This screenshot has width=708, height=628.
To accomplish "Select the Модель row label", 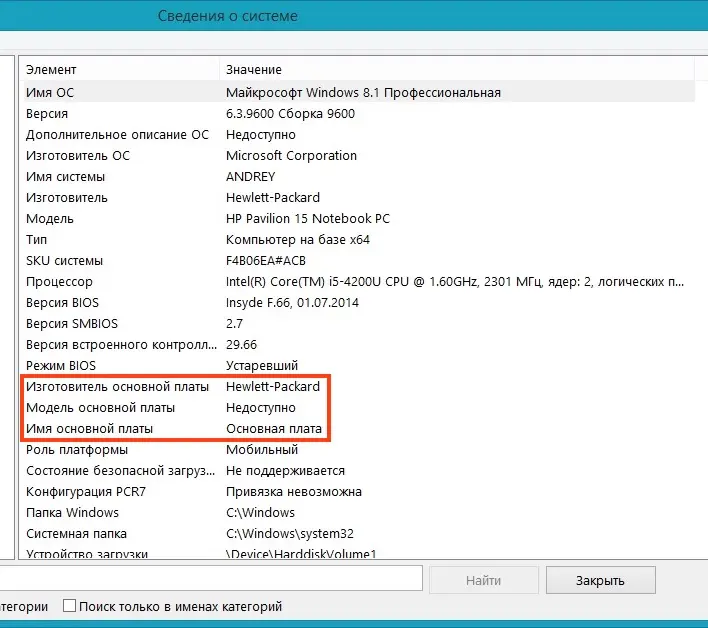I will (50, 219).
